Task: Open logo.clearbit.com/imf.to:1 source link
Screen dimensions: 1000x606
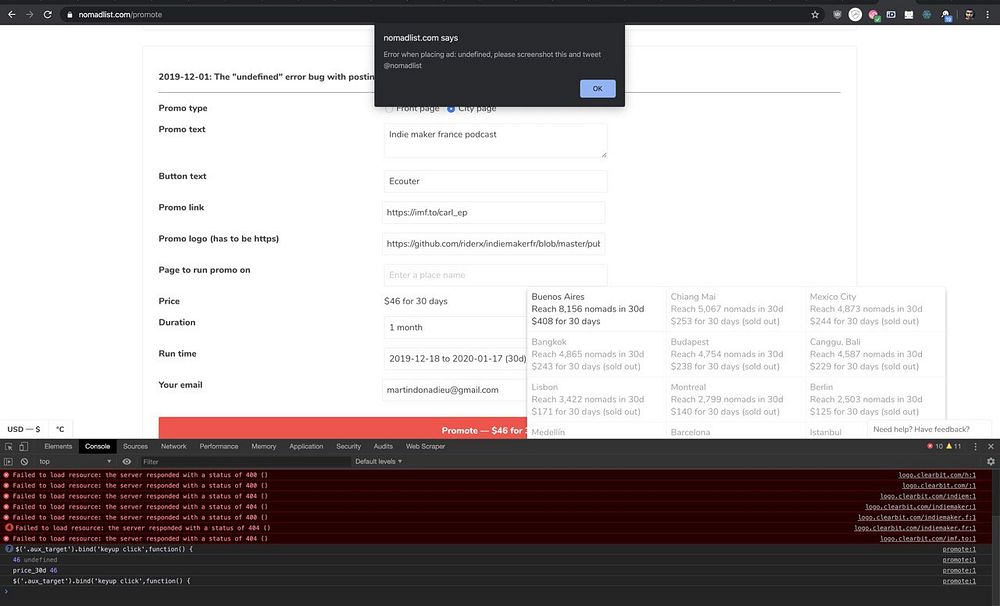Action: point(927,538)
